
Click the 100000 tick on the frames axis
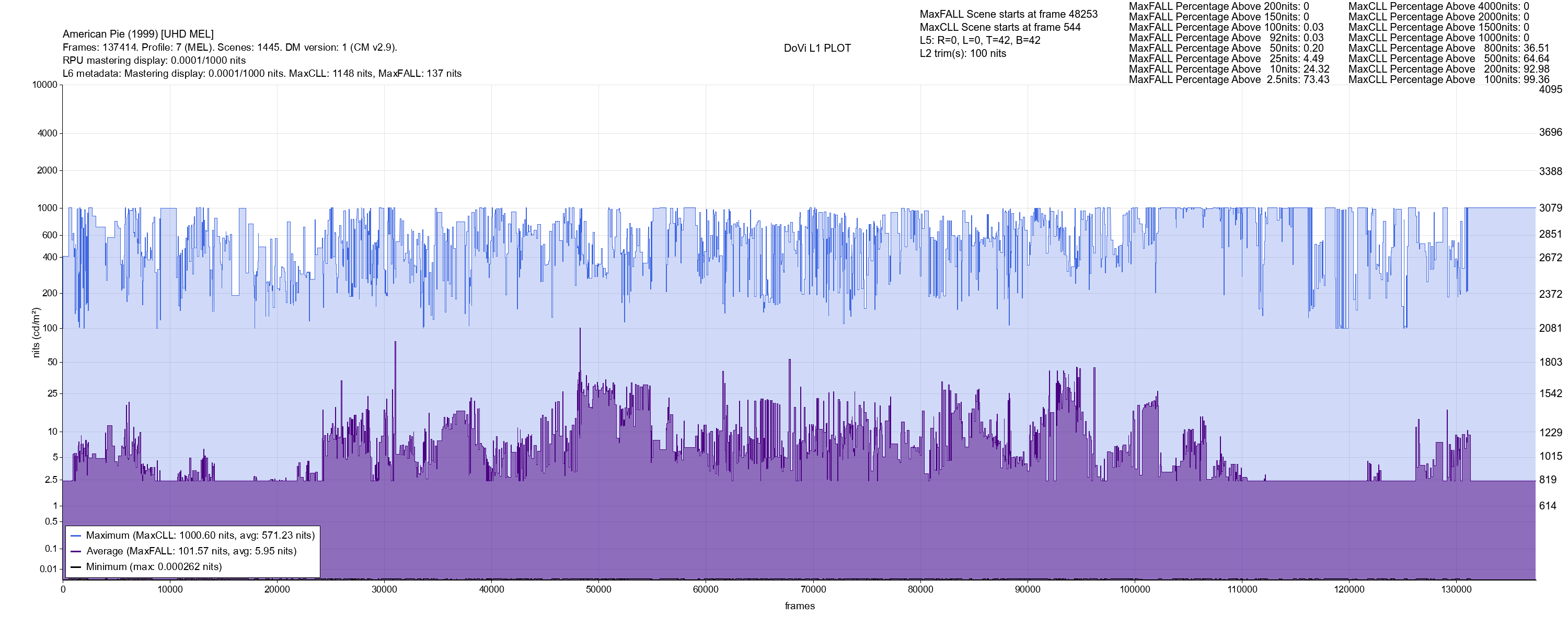[1135, 589]
